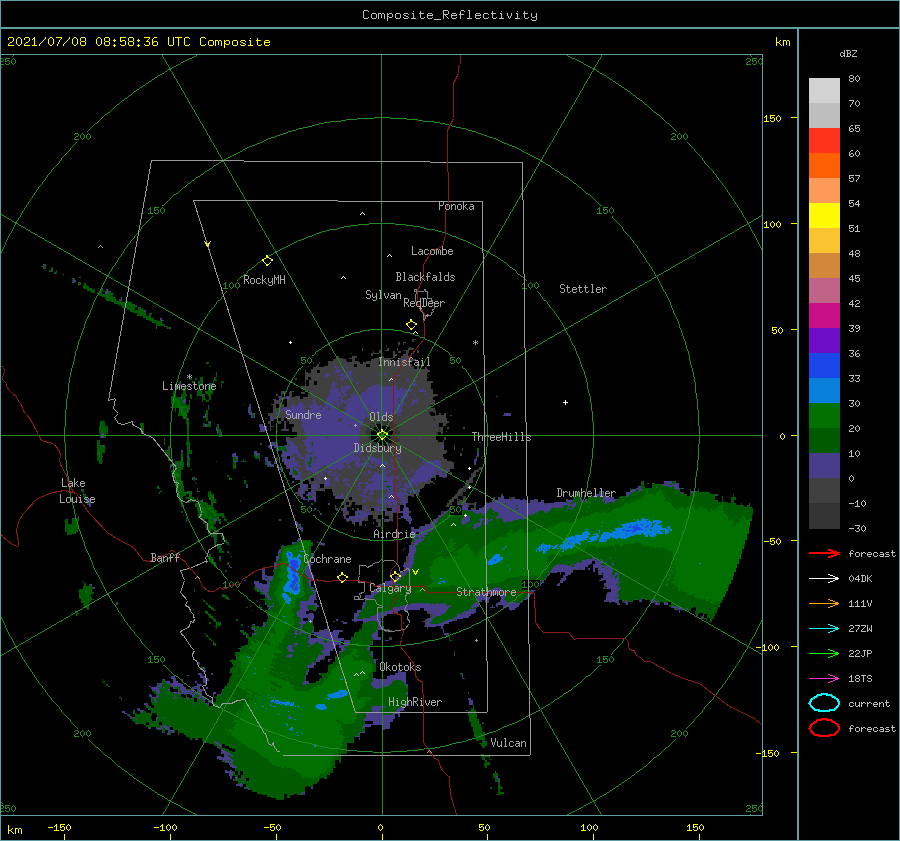Viewport: 900px width, 841px height.
Task: Click the dBZ legend heading
Action: pos(848,53)
